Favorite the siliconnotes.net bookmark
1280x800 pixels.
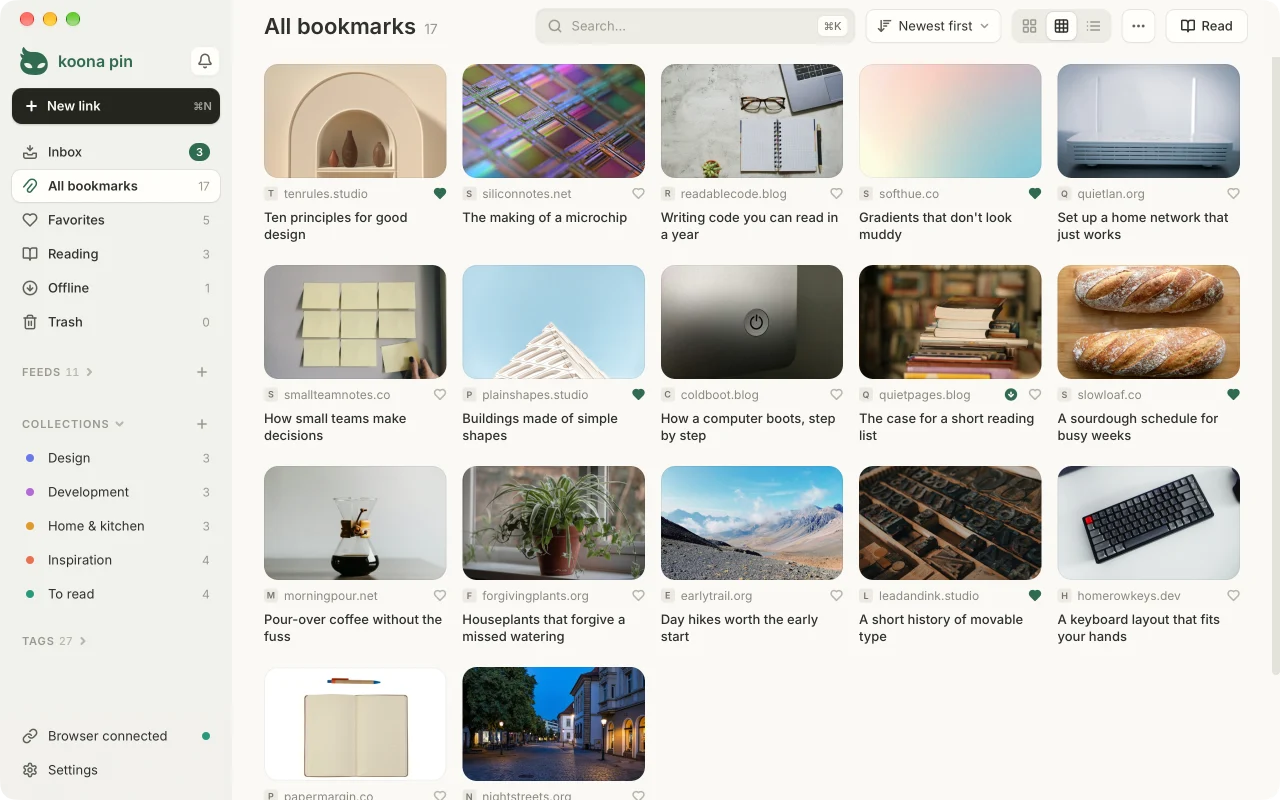tap(638, 194)
